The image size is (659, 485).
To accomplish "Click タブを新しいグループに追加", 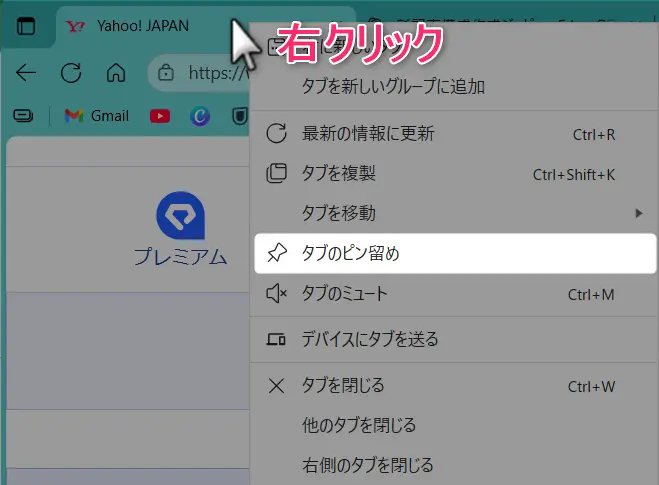I will (455, 87).
